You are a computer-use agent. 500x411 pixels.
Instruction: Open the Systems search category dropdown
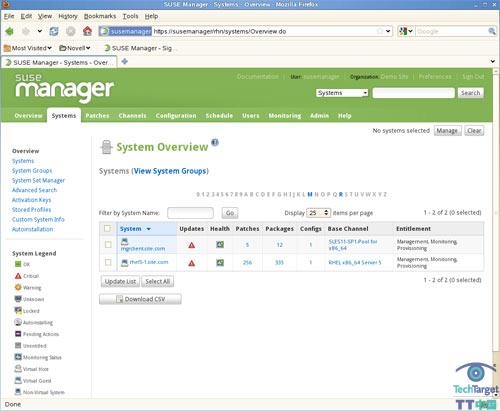point(342,93)
